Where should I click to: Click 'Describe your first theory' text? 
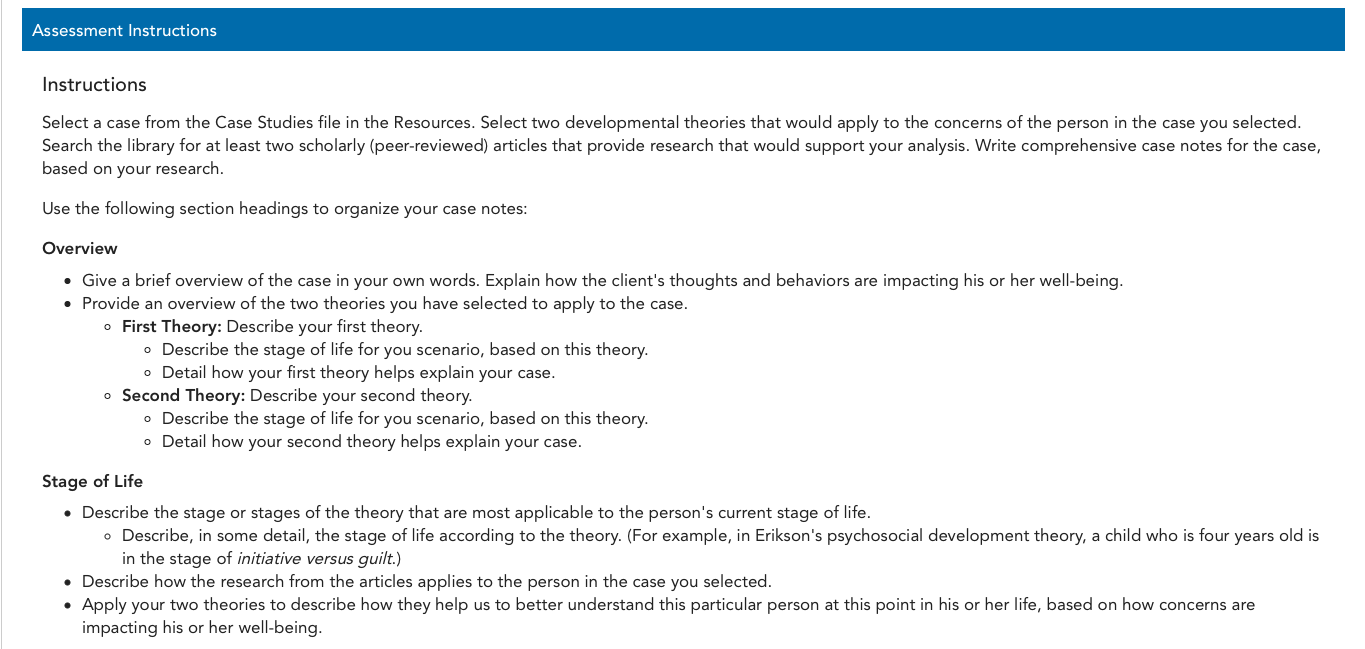324,326
